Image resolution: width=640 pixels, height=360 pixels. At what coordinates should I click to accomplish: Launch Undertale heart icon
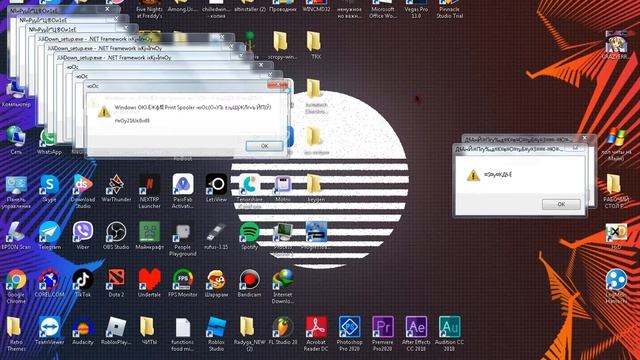149,280
